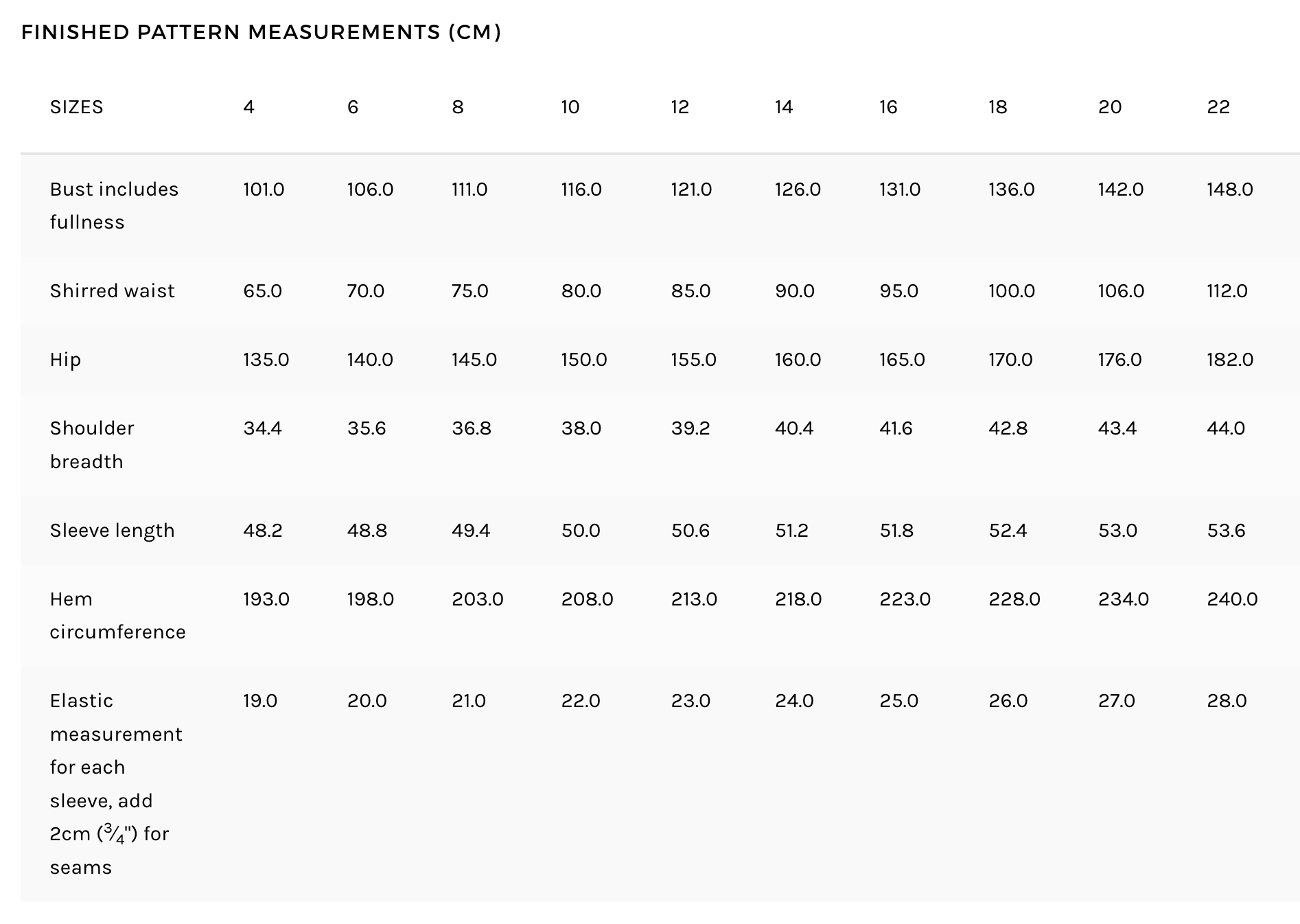Select the Sleeve length row label
Viewport: 1300px width, 924px height.
coord(113,531)
